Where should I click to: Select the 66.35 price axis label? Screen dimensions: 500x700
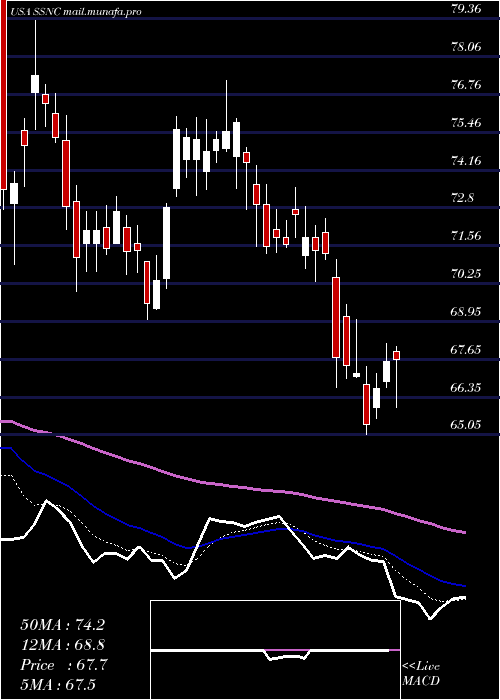pyautogui.click(x=466, y=388)
